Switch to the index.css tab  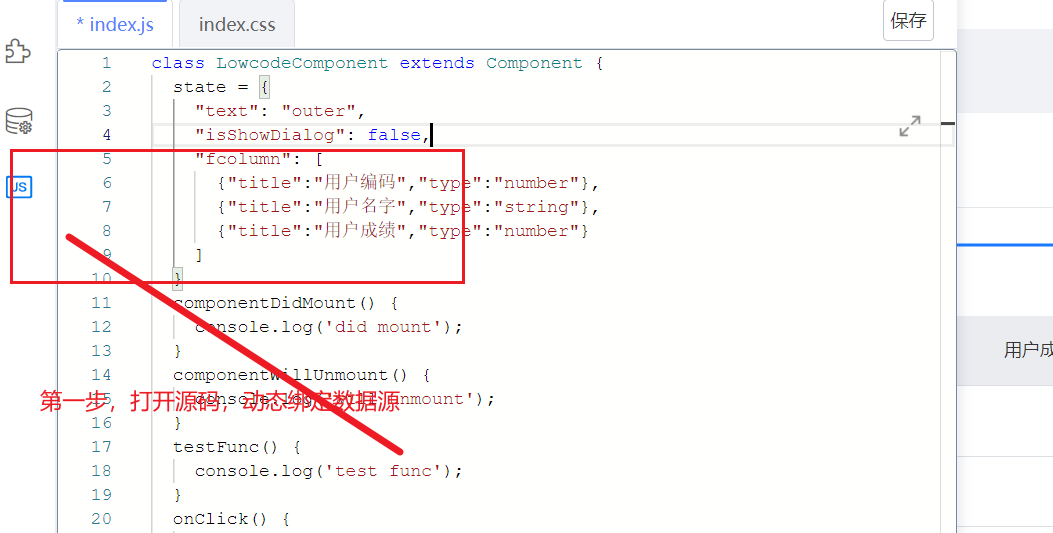pyautogui.click(x=237, y=25)
